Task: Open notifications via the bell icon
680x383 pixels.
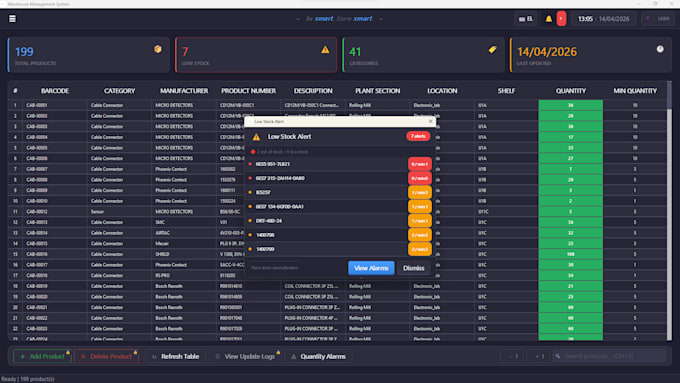Action: click(x=549, y=19)
